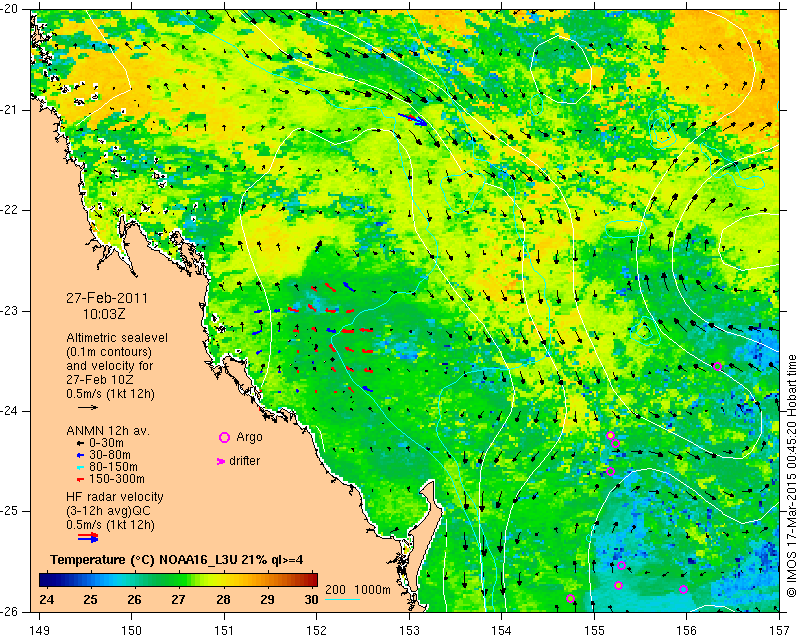Click the 'Temperature (°C) NOAA16_L3U 21% ql>=4' title
The height and width of the screenshot is (640, 800).
click(177, 559)
